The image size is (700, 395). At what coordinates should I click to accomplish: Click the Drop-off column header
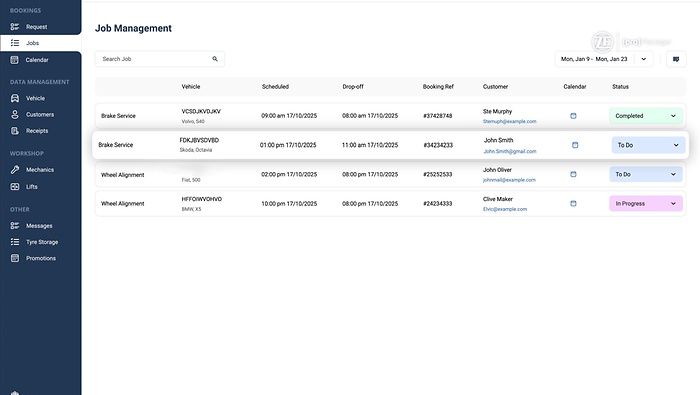point(353,87)
